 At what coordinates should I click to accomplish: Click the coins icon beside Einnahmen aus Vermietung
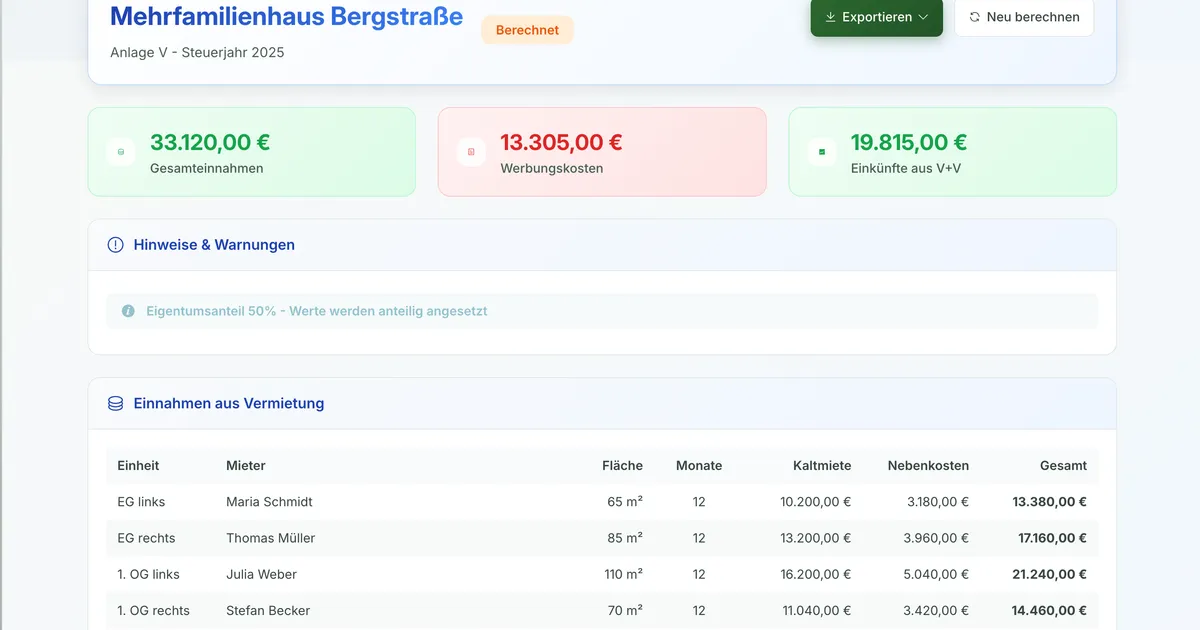115,404
